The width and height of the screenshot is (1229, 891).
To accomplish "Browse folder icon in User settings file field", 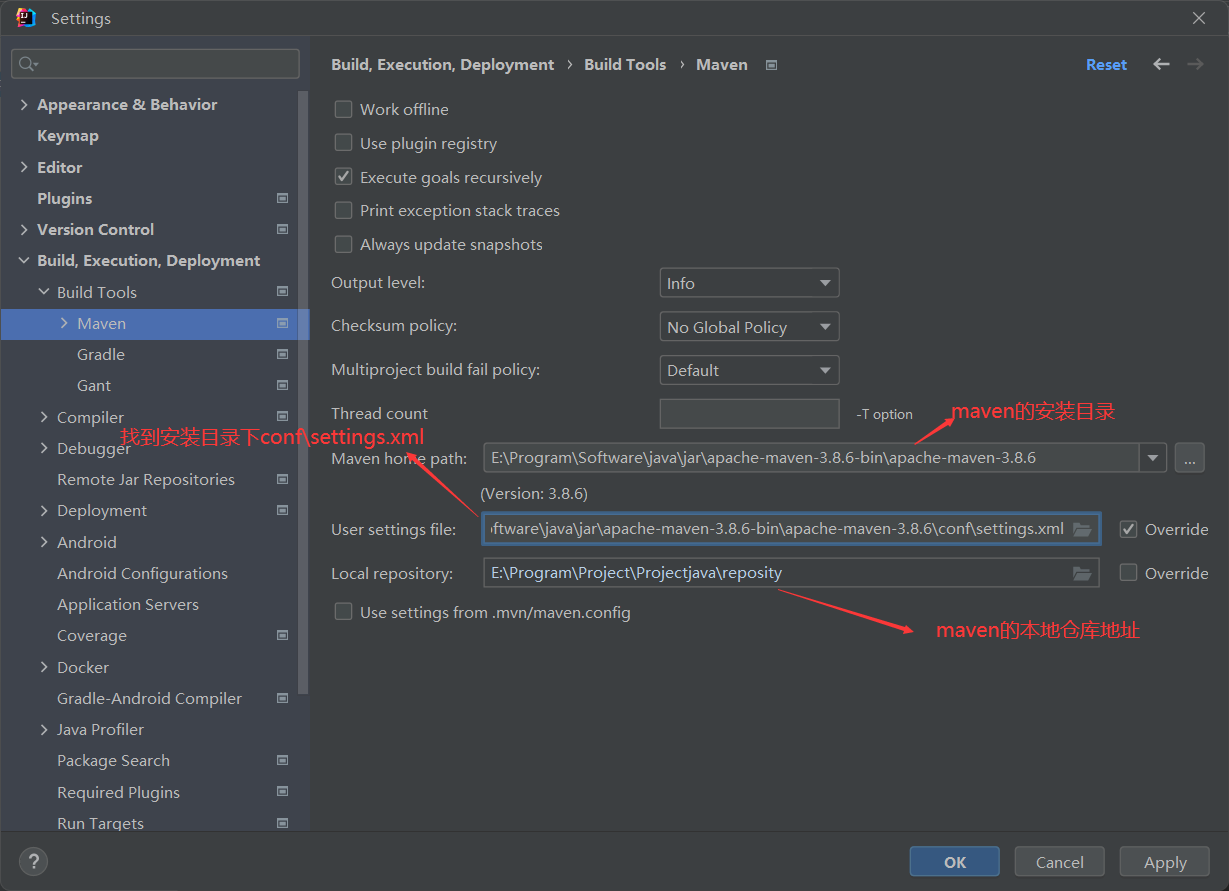I will (x=1082, y=529).
